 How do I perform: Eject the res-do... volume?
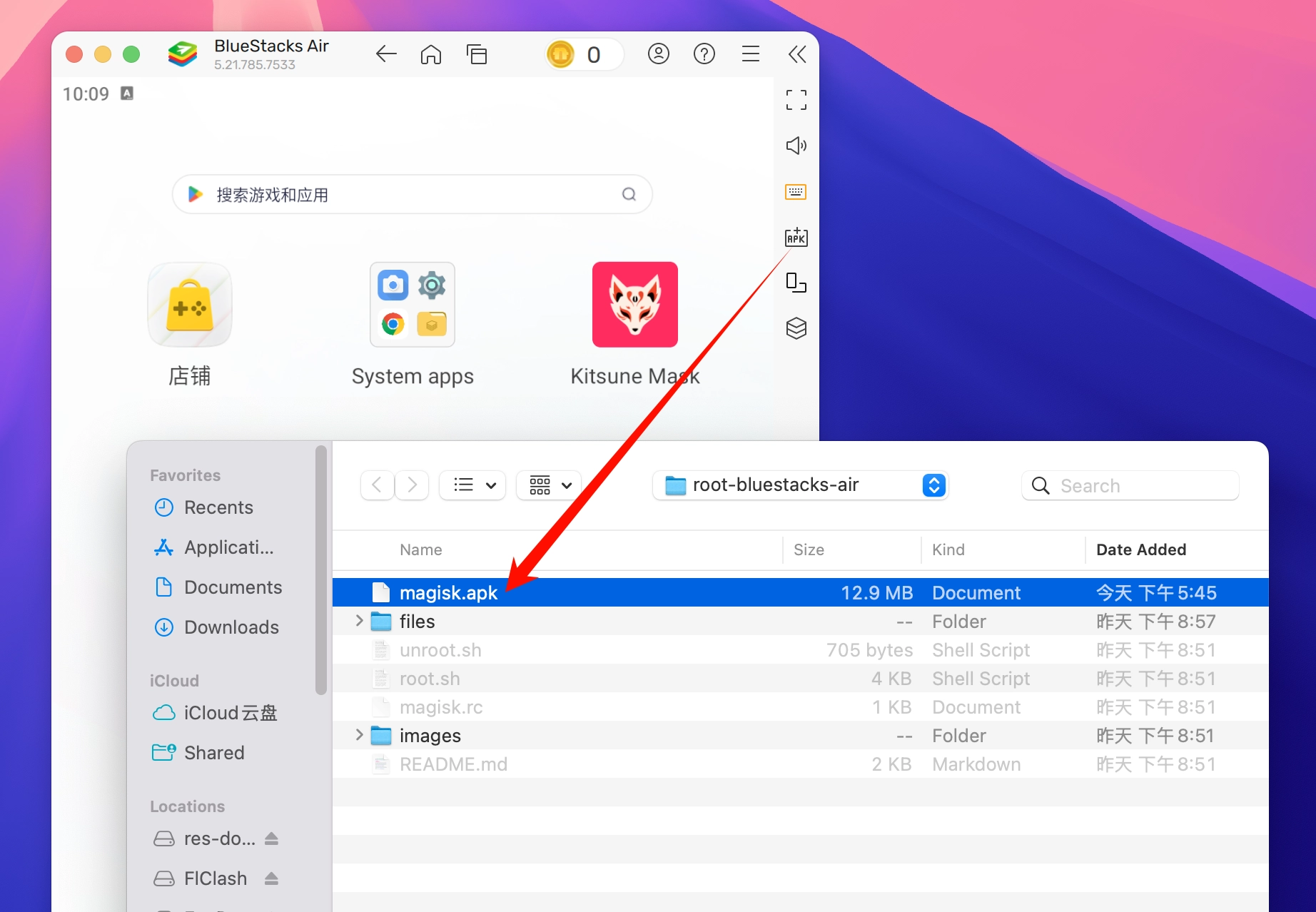click(x=271, y=838)
